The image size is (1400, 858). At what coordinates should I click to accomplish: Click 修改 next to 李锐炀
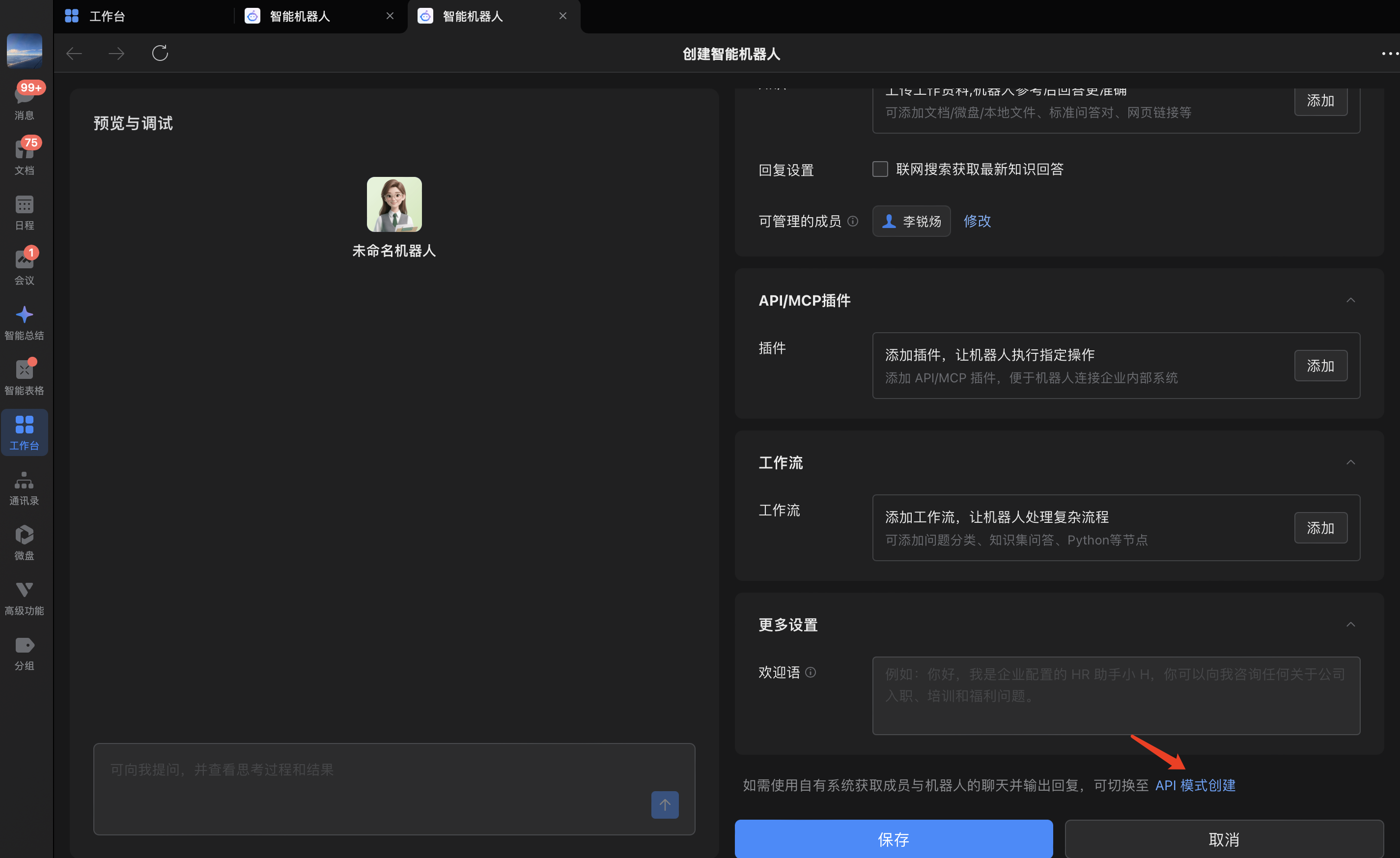(977, 221)
